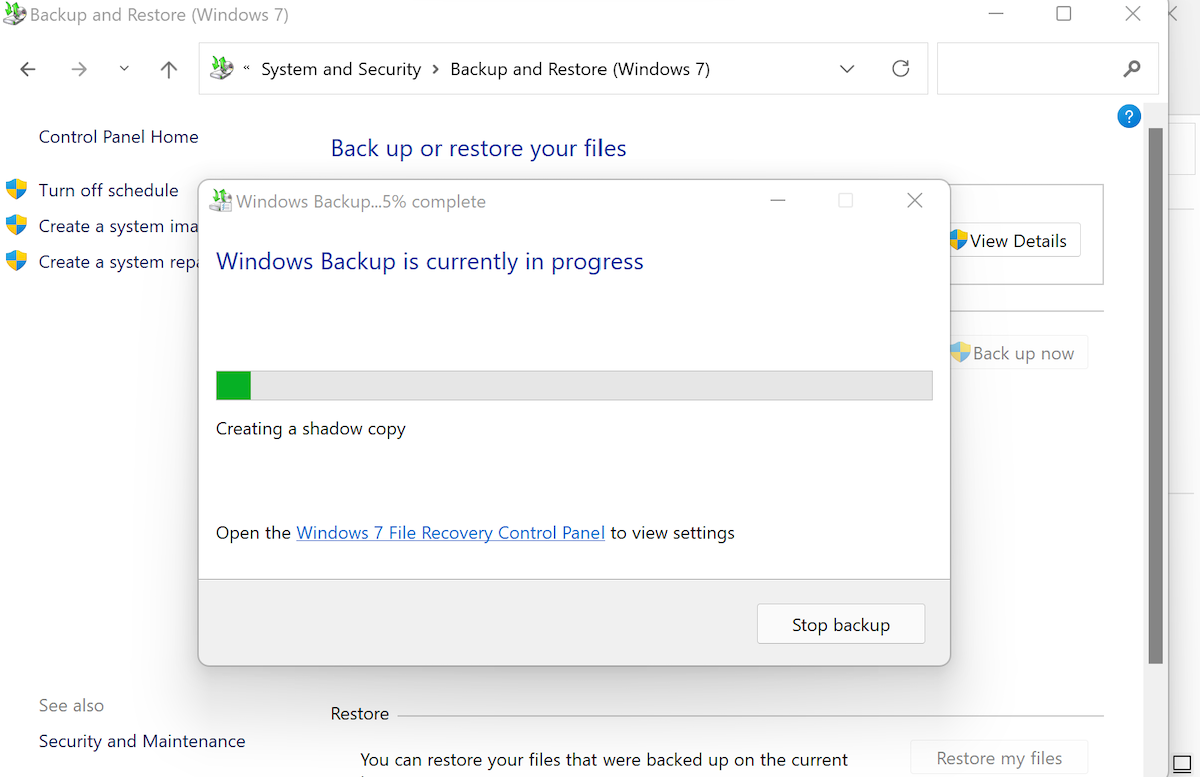Click the Backup and Restore icon in the breadcrumb
The image size is (1200, 777).
[x=221, y=68]
